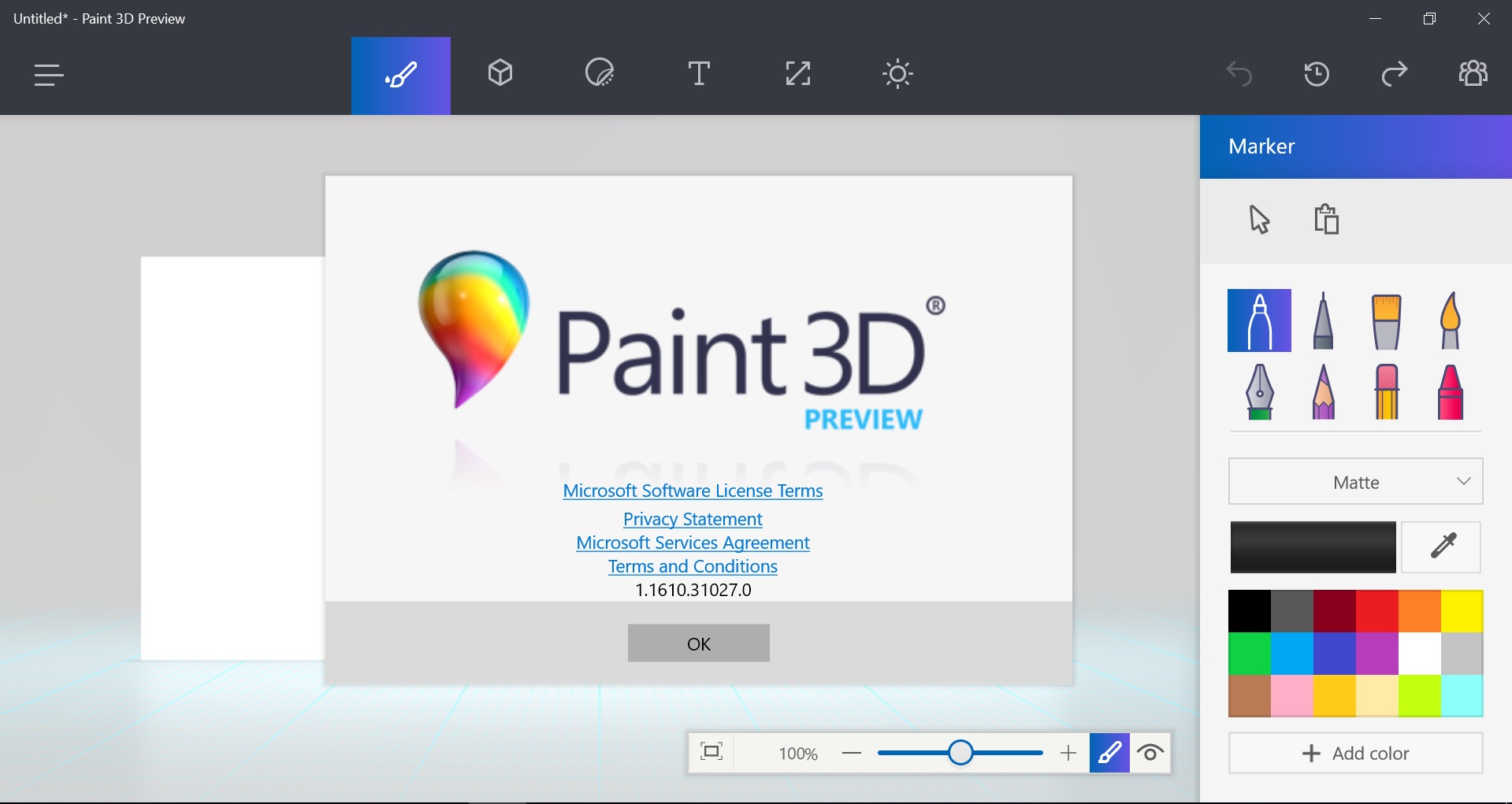Viewport: 1512px width, 804px height.
Task: Pick the brown swatch
Action: (x=1250, y=696)
